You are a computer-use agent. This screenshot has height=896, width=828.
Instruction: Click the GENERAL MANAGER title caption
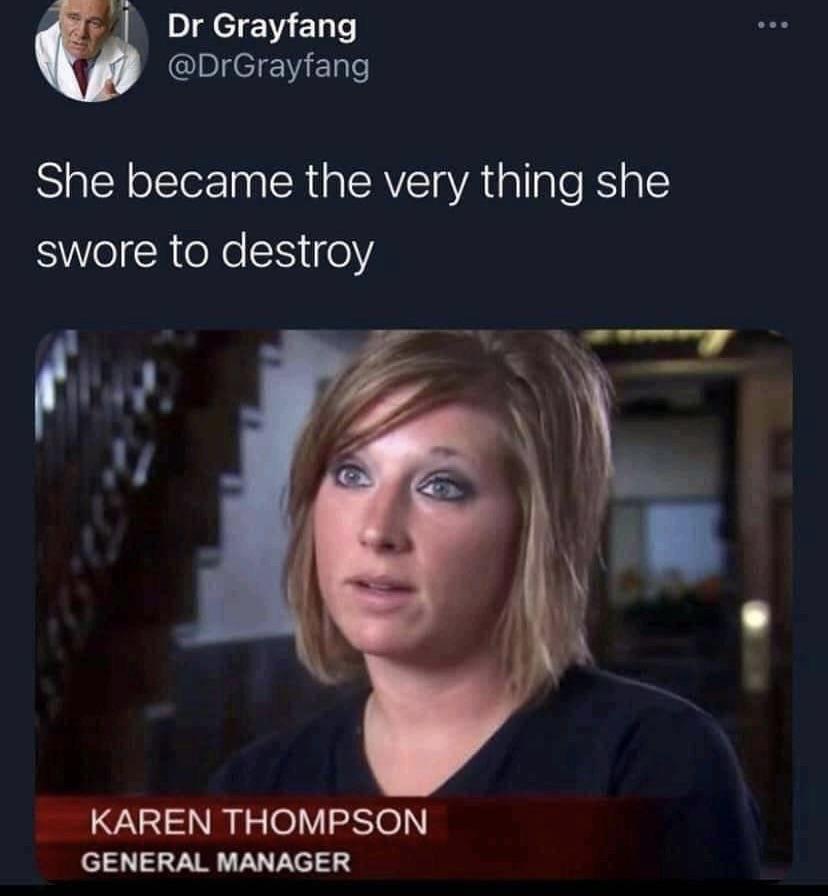(x=215, y=862)
